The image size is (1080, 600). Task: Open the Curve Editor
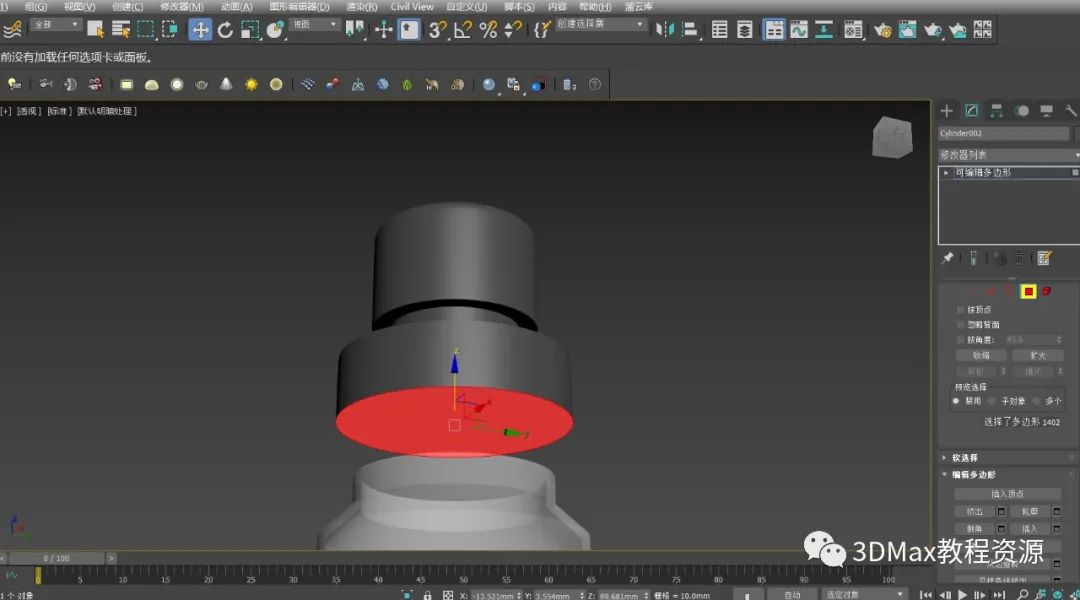pos(799,30)
